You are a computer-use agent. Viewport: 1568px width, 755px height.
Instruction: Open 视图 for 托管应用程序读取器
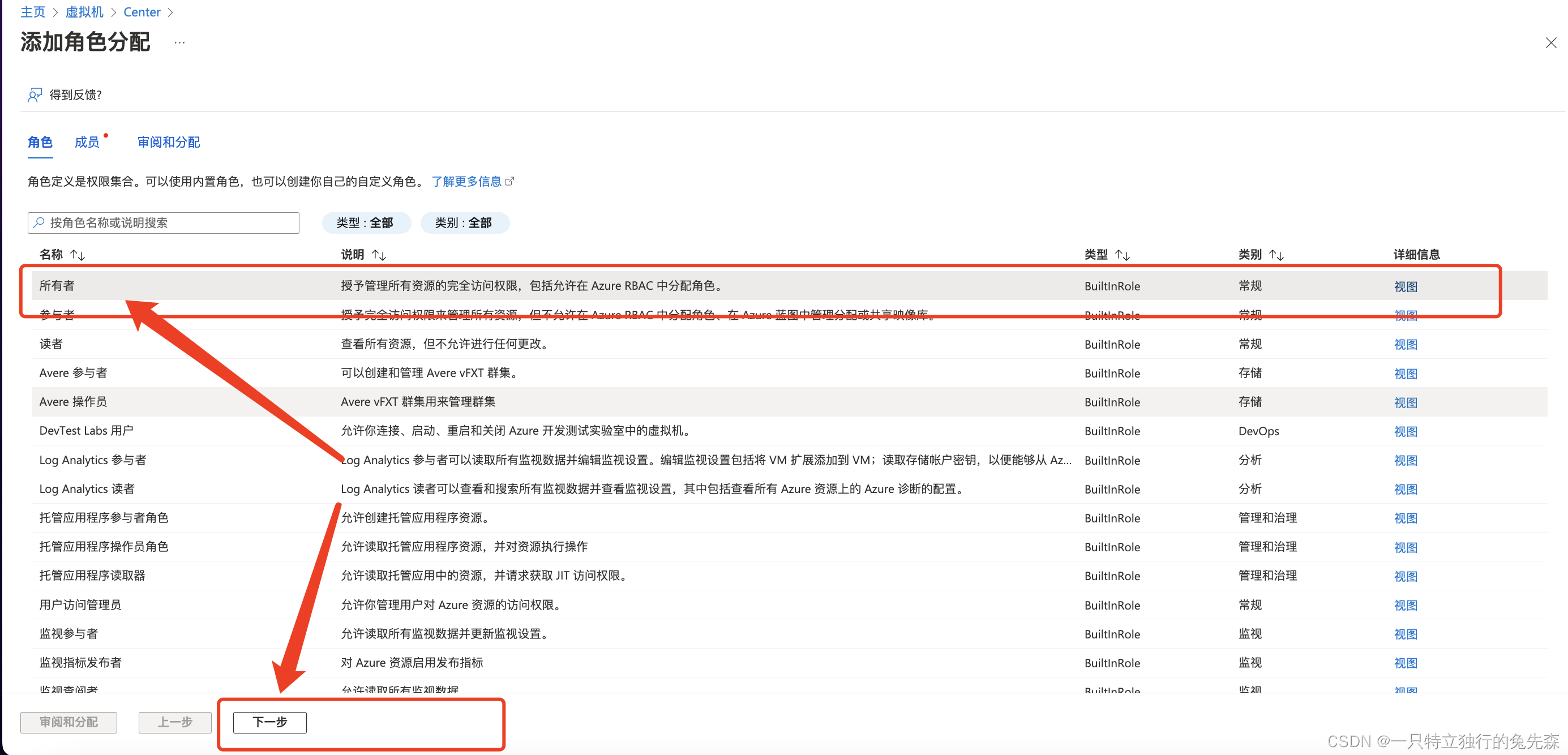[1406, 576]
